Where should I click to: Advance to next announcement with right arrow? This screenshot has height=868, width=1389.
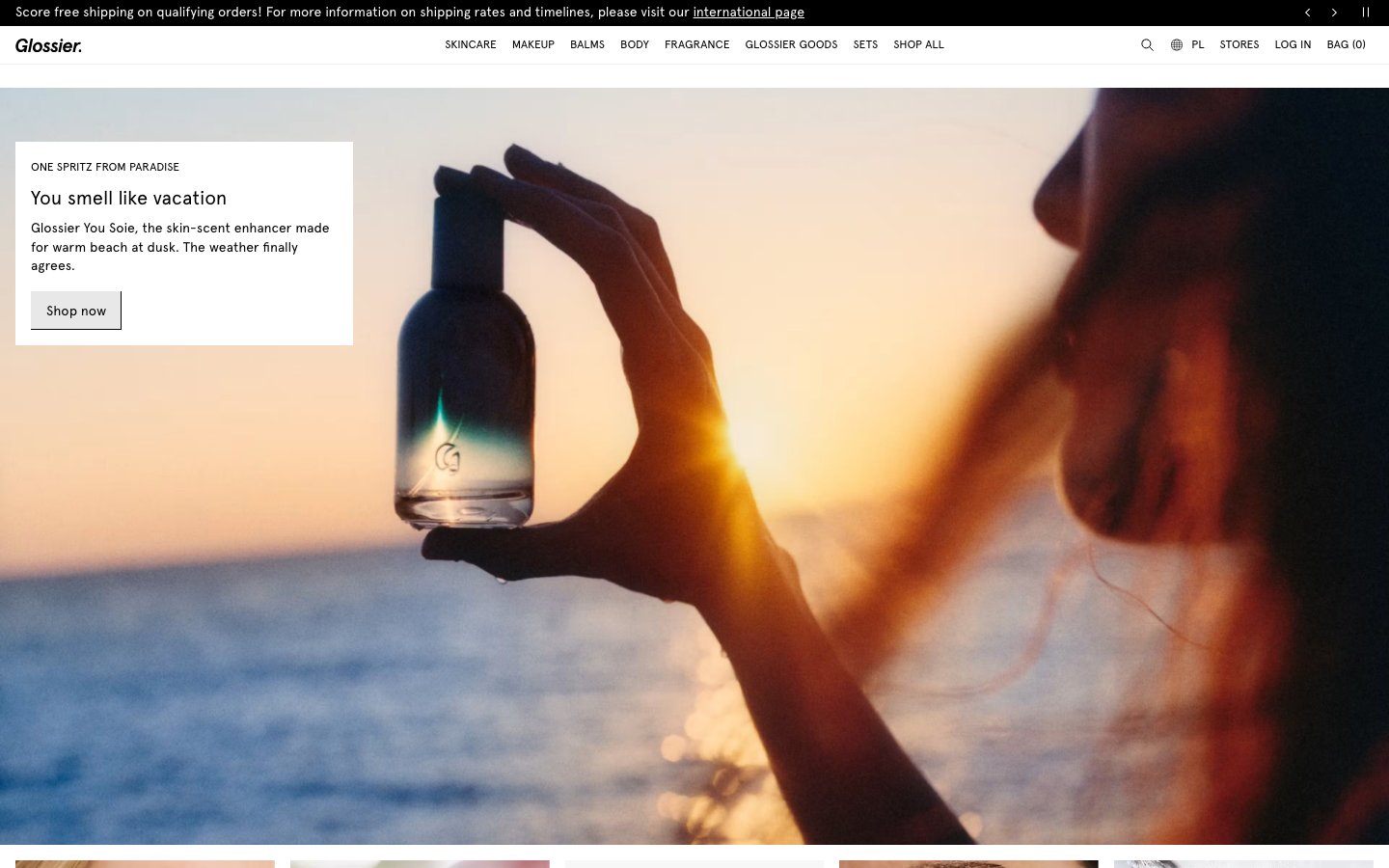1334,13
